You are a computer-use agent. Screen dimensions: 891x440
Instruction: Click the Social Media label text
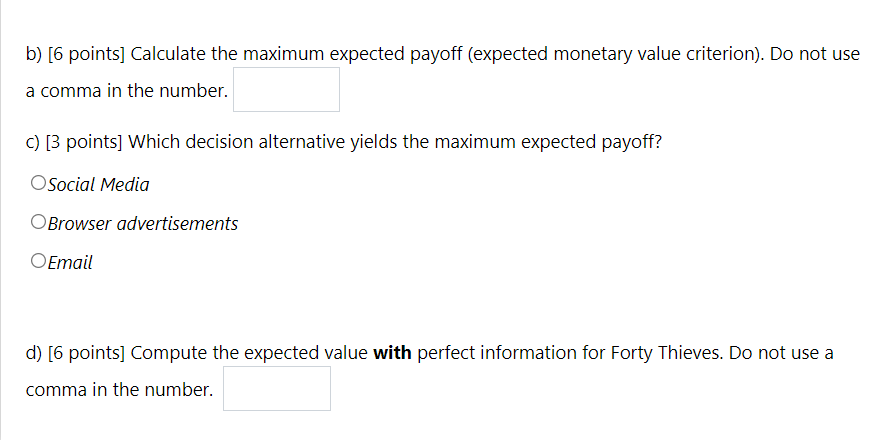(x=99, y=184)
